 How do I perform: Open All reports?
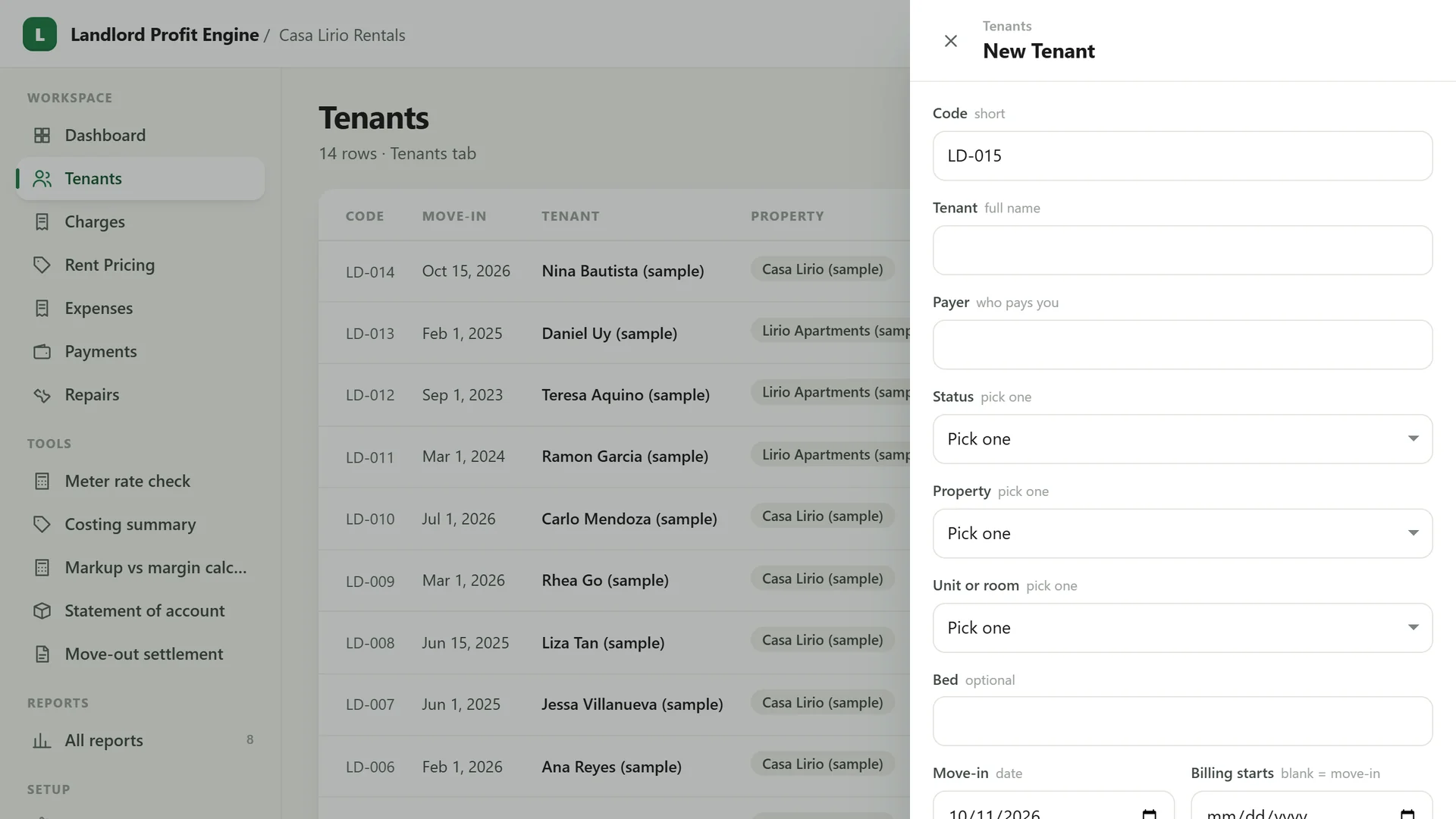tap(140, 740)
